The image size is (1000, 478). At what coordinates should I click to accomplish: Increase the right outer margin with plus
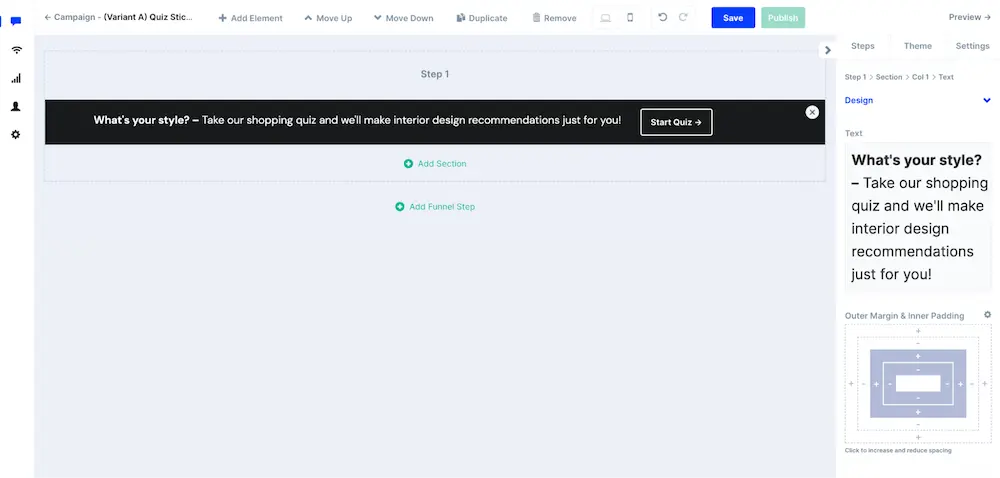(x=985, y=384)
